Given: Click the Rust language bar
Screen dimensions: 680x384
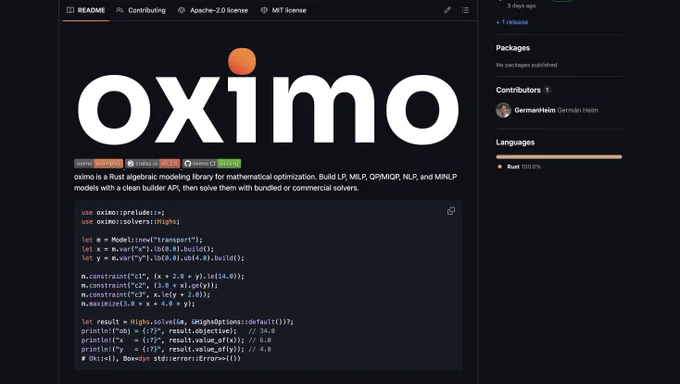Looking at the screenshot, I should [x=559, y=157].
